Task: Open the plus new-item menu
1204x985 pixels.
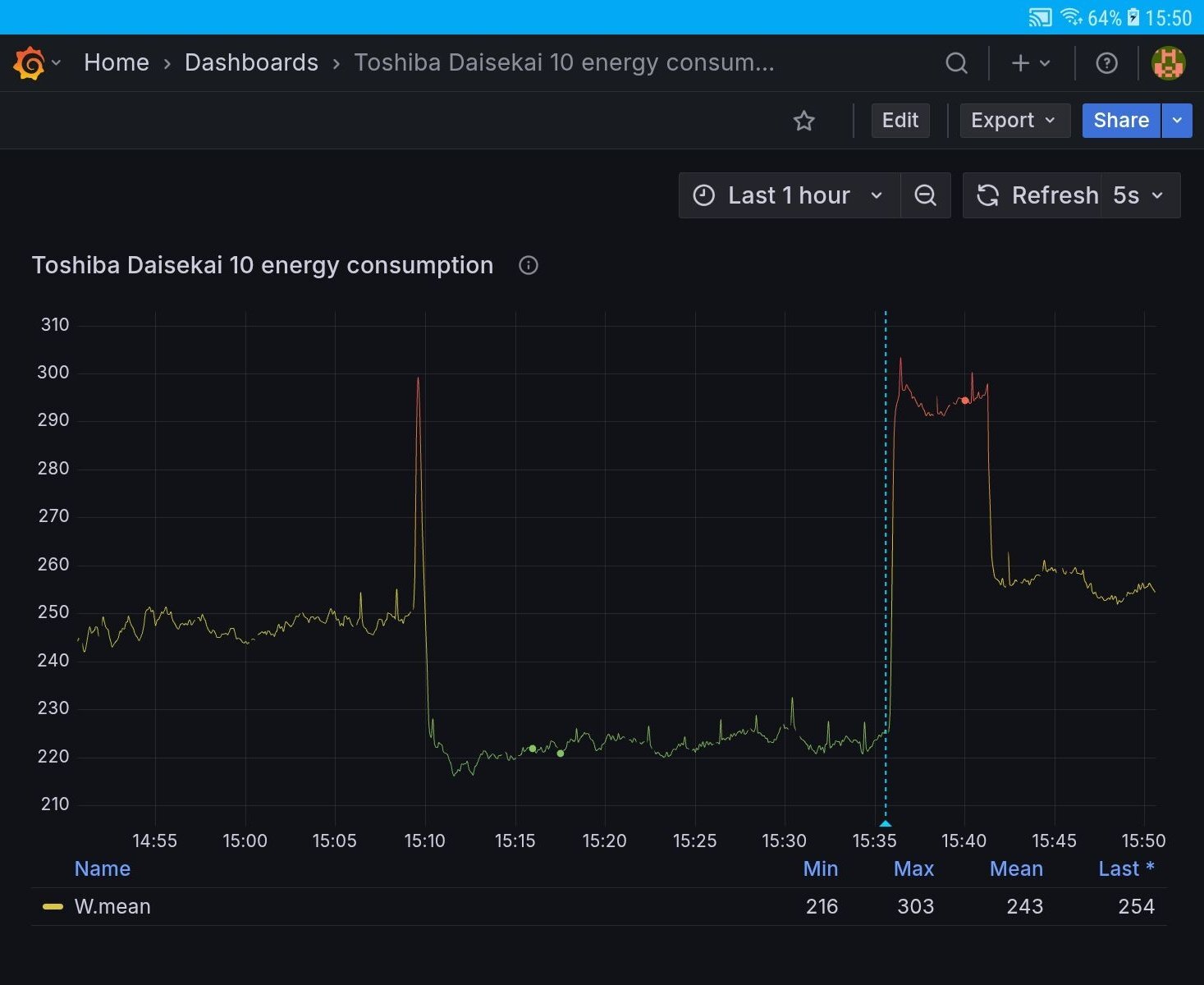Action: [x=1020, y=63]
